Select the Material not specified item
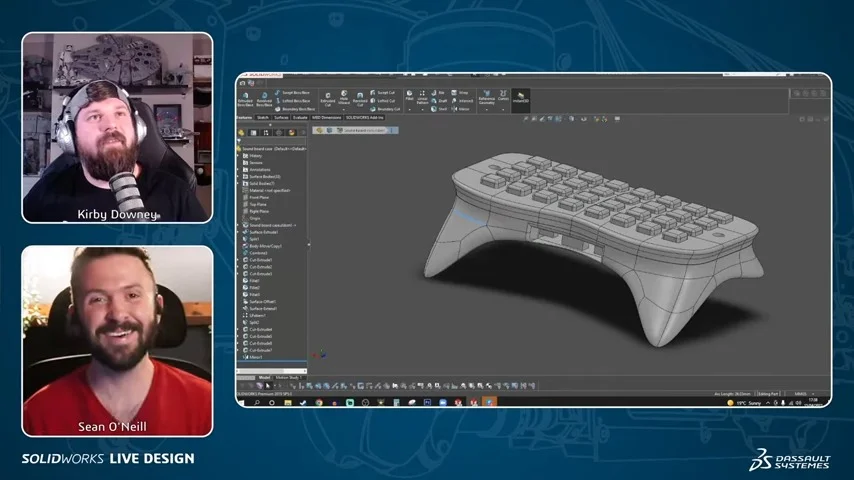The width and height of the screenshot is (854, 480). (x=267, y=191)
